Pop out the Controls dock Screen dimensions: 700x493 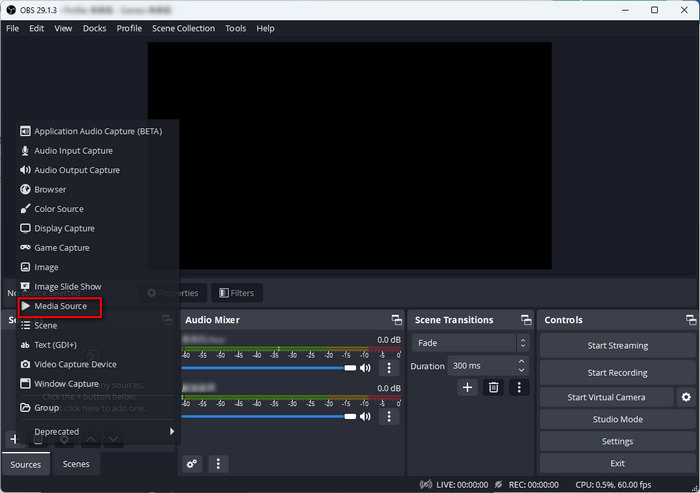(691, 320)
